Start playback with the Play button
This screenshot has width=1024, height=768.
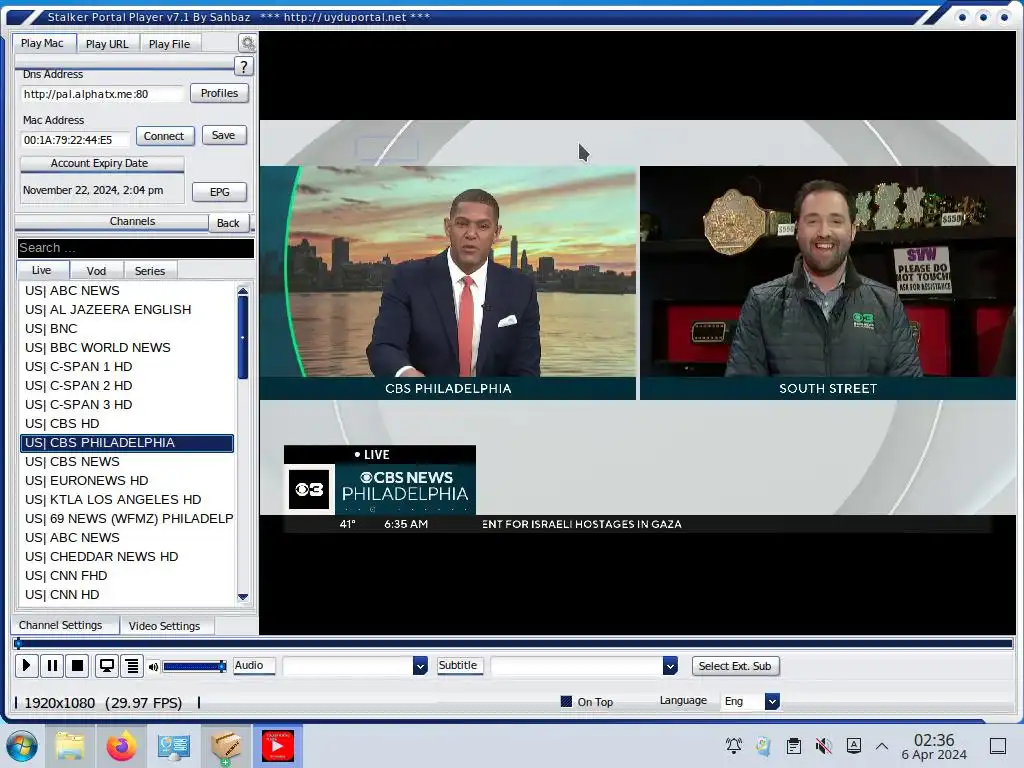(x=26, y=666)
